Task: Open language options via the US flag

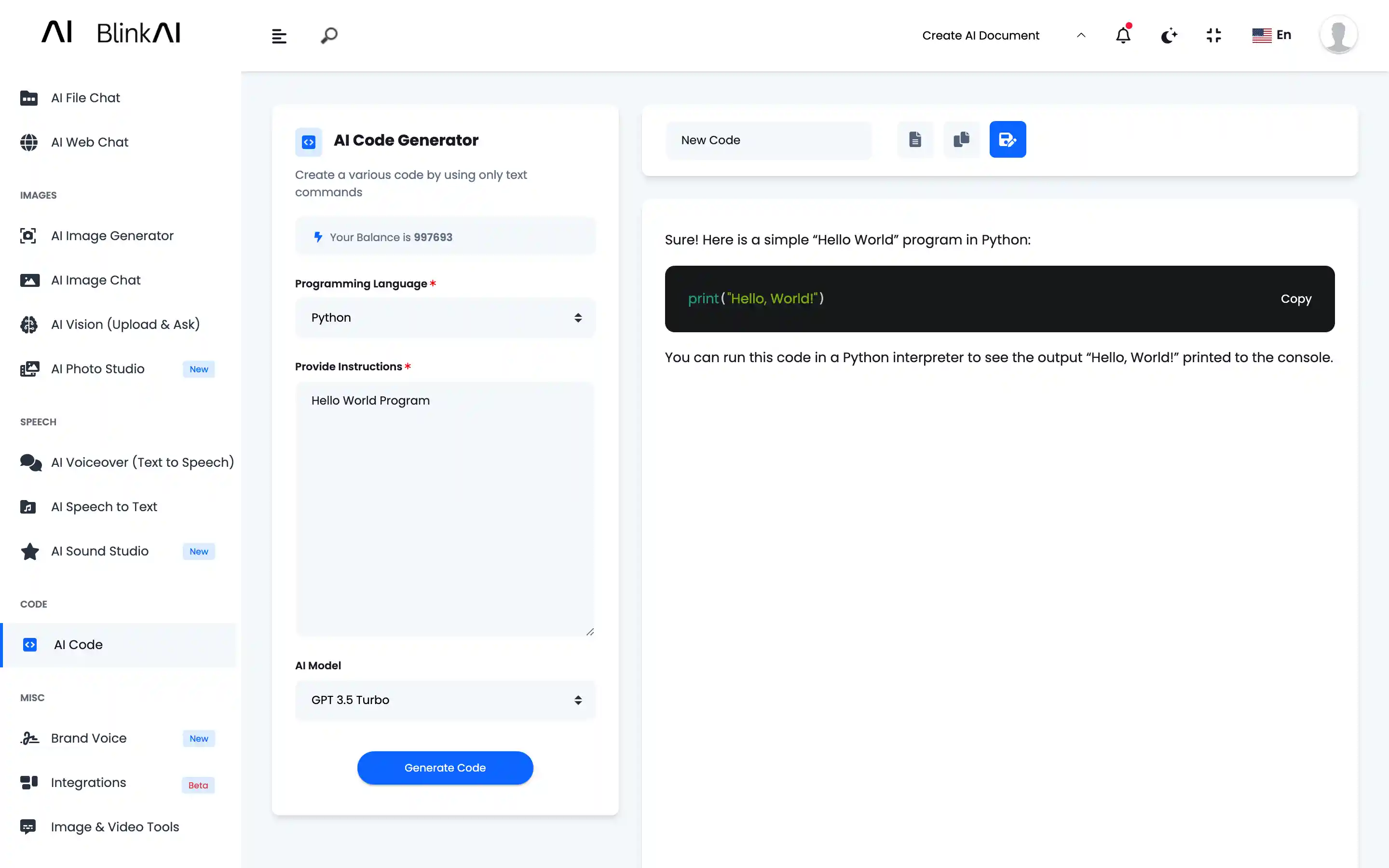Action: pyautogui.click(x=1272, y=35)
